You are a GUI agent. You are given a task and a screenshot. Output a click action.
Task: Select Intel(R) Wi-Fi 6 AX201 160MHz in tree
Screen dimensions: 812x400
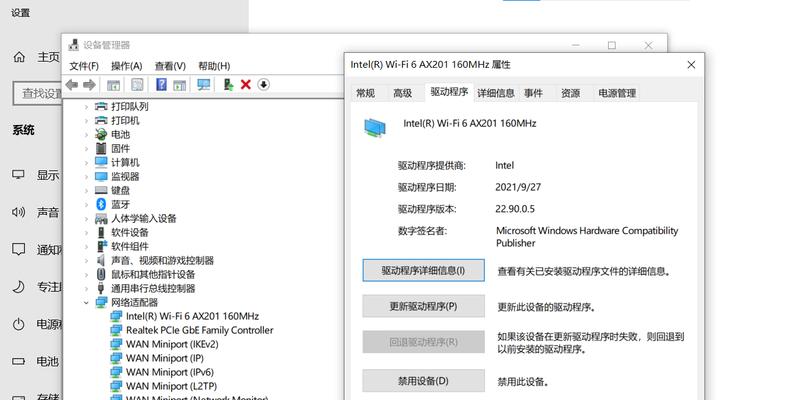[x=192, y=316]
